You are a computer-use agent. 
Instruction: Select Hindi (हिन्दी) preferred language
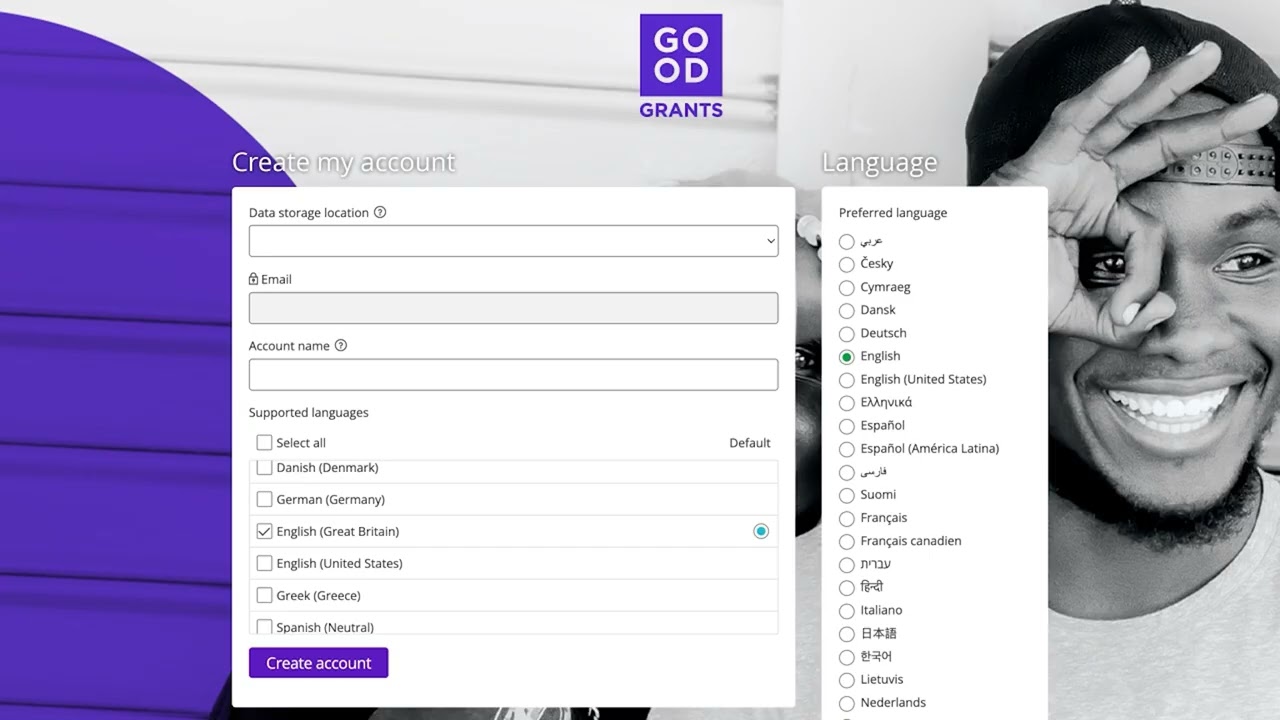(847, 587)
